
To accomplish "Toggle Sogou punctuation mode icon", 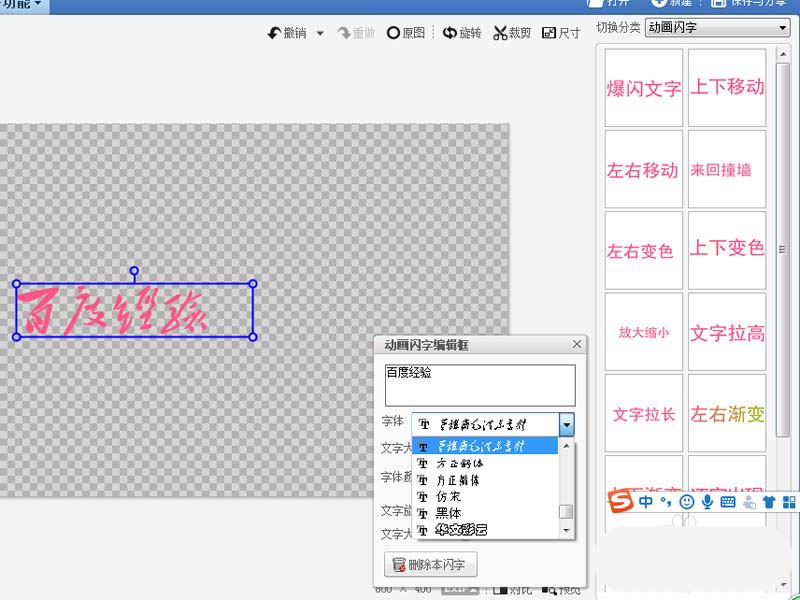I will [665, 502].
